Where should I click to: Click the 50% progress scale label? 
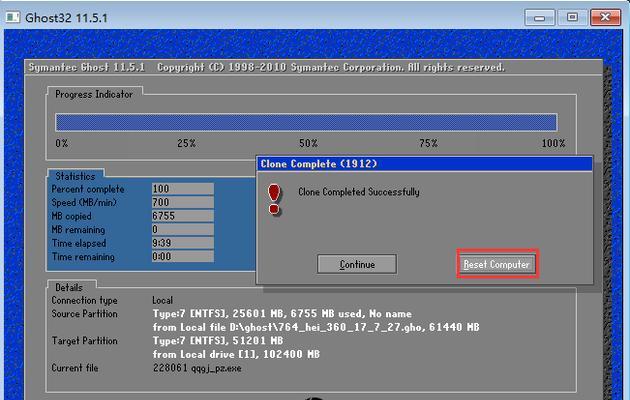click(308, 143)
